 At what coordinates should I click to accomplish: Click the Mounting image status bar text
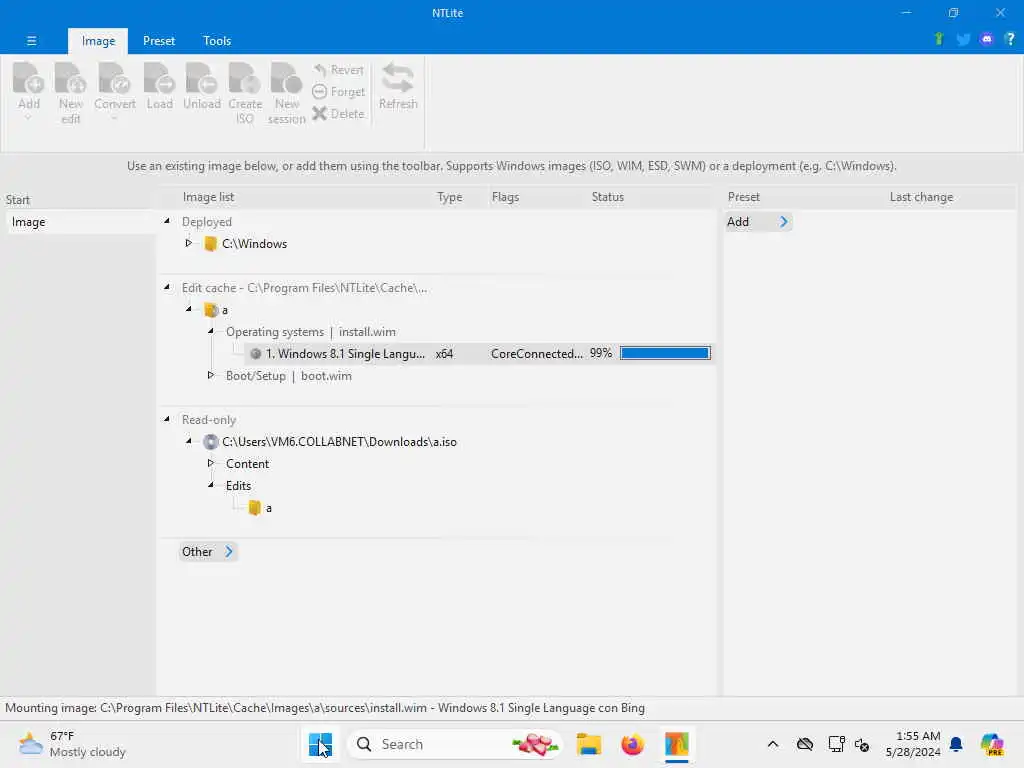coord(325,708)
